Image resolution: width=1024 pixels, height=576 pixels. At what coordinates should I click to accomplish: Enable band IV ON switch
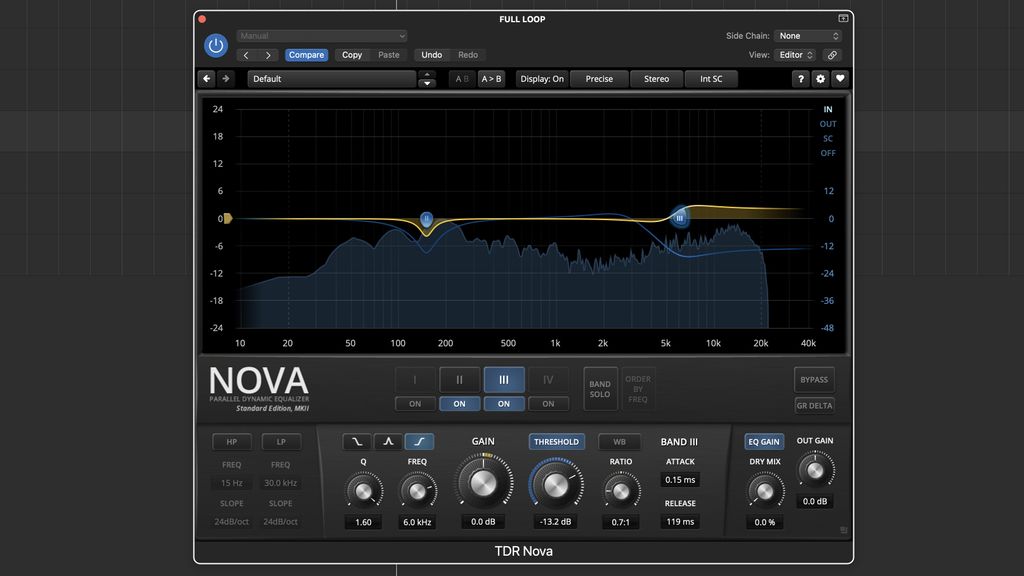pos(548,404)
